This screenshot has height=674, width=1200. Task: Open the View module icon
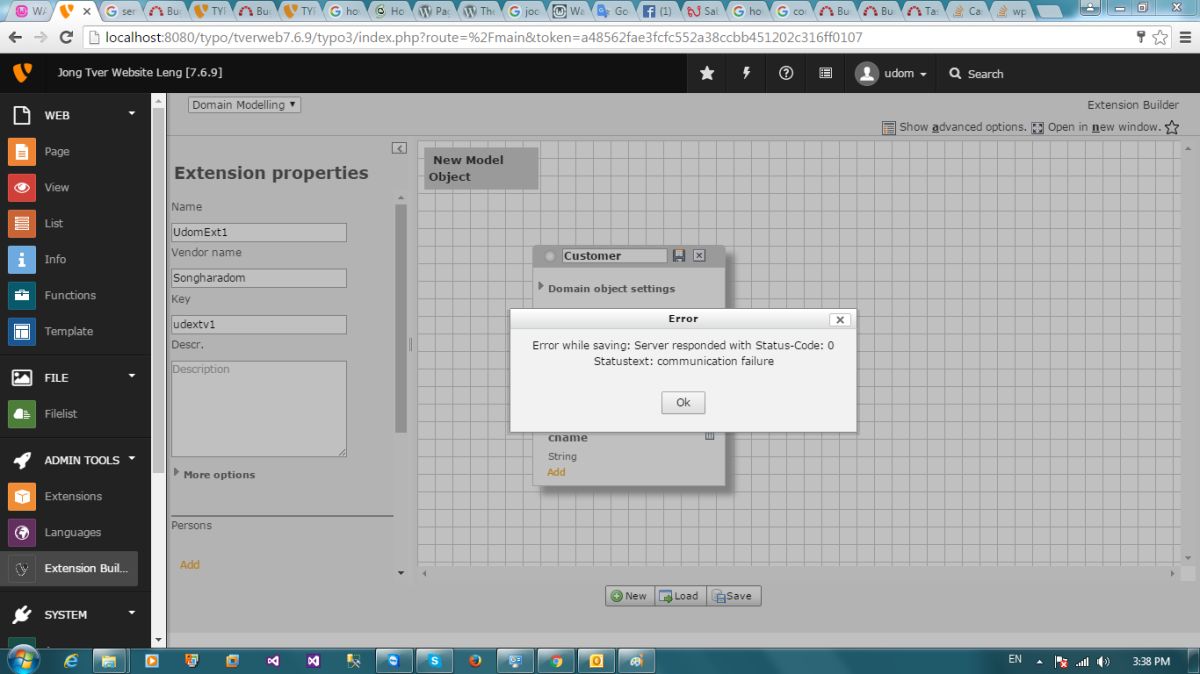point(21,187)
